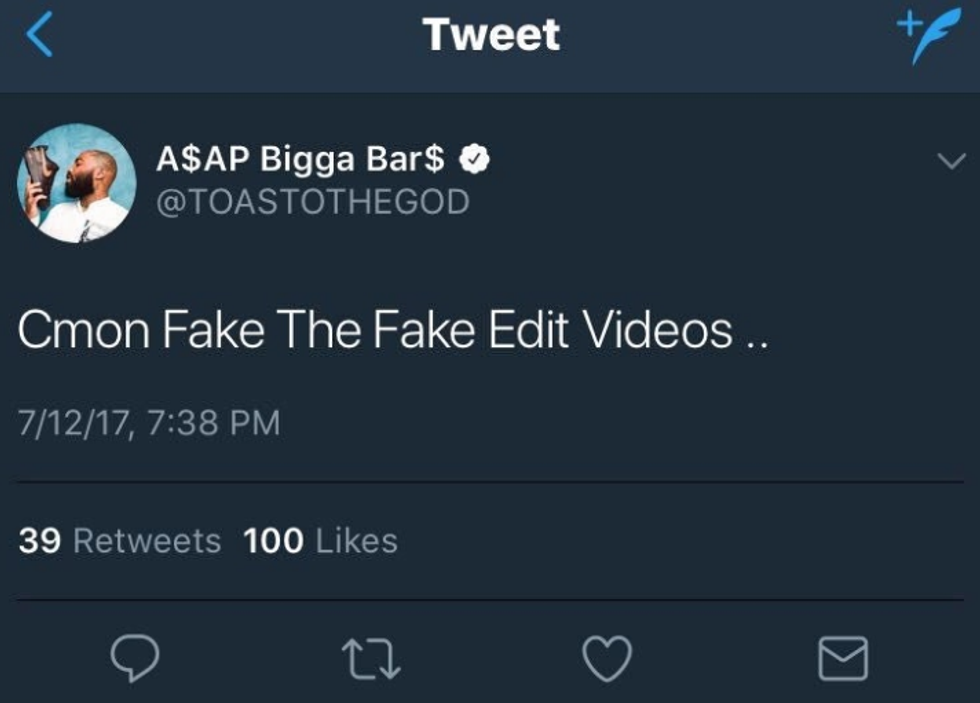
Task: Like the tweet with the heart icon
Action: coord(607,659)
